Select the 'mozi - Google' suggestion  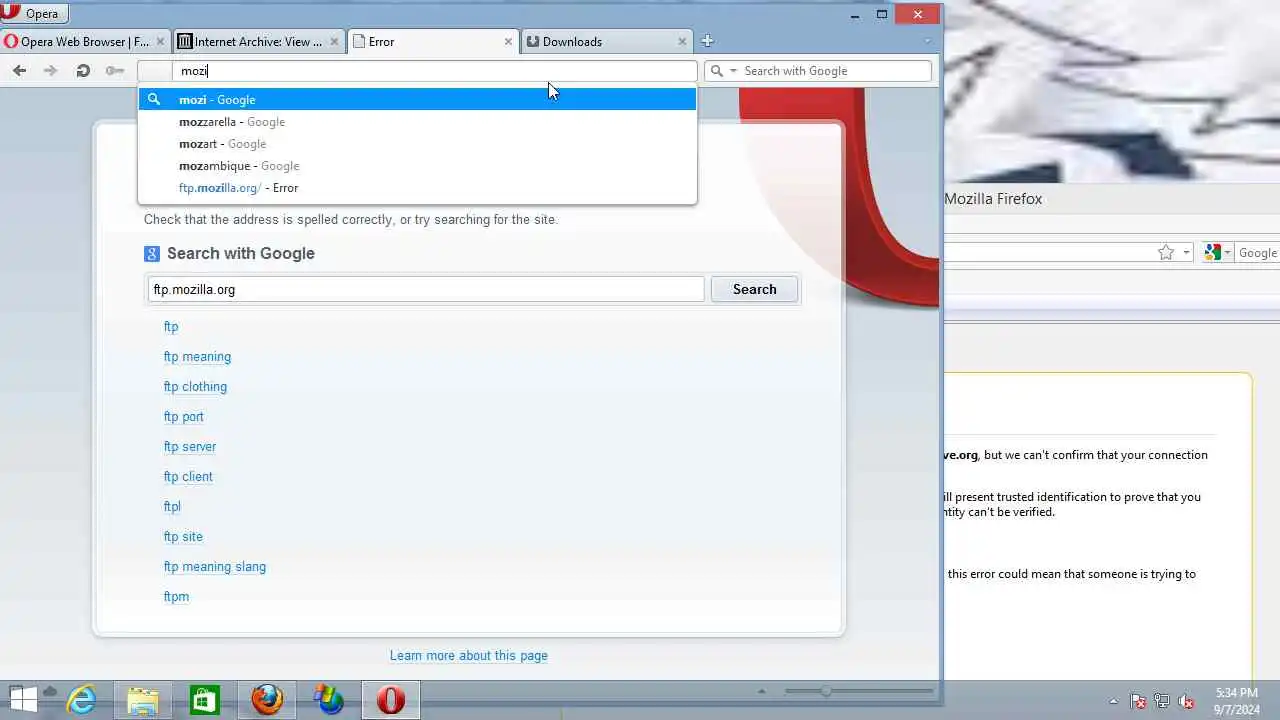pyautogui.click(x=417, y=99)
